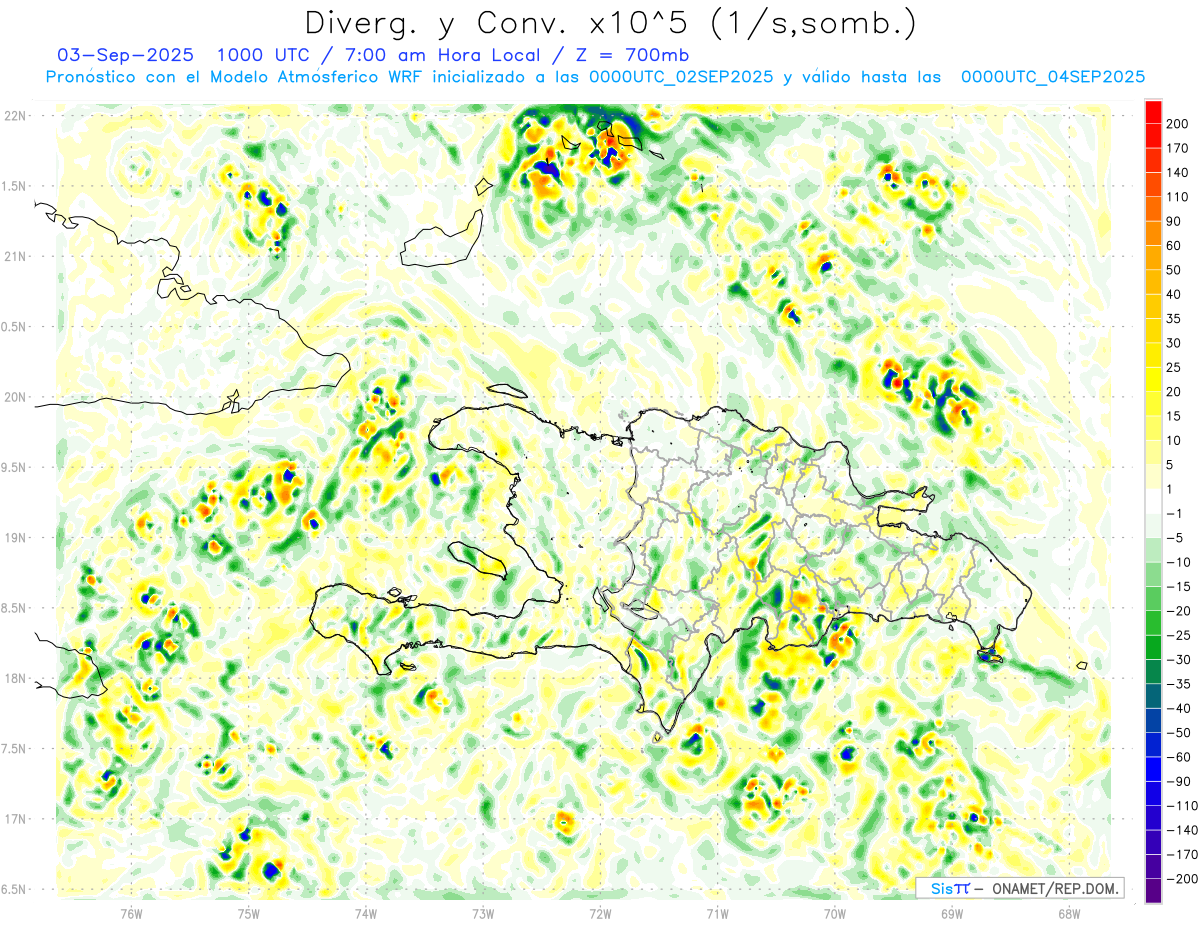Click the colorbar value '200'
Screen dimensions: 1200x927
1178,124
